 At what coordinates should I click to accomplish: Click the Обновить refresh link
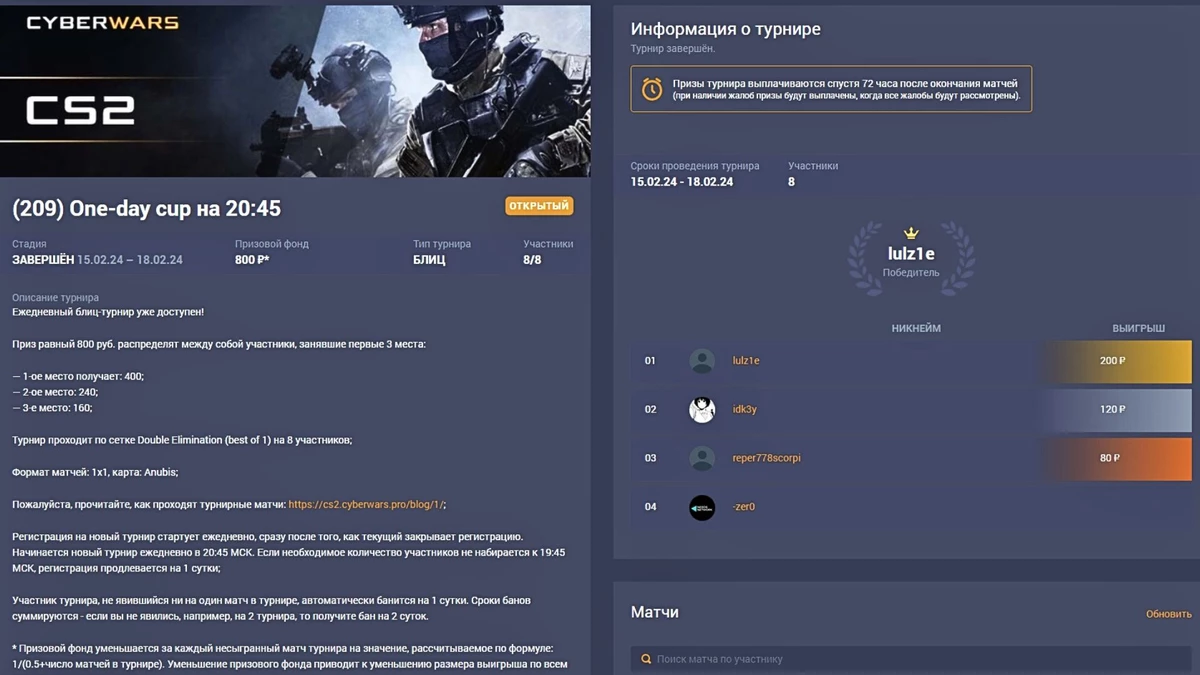tap(1168, 614)
